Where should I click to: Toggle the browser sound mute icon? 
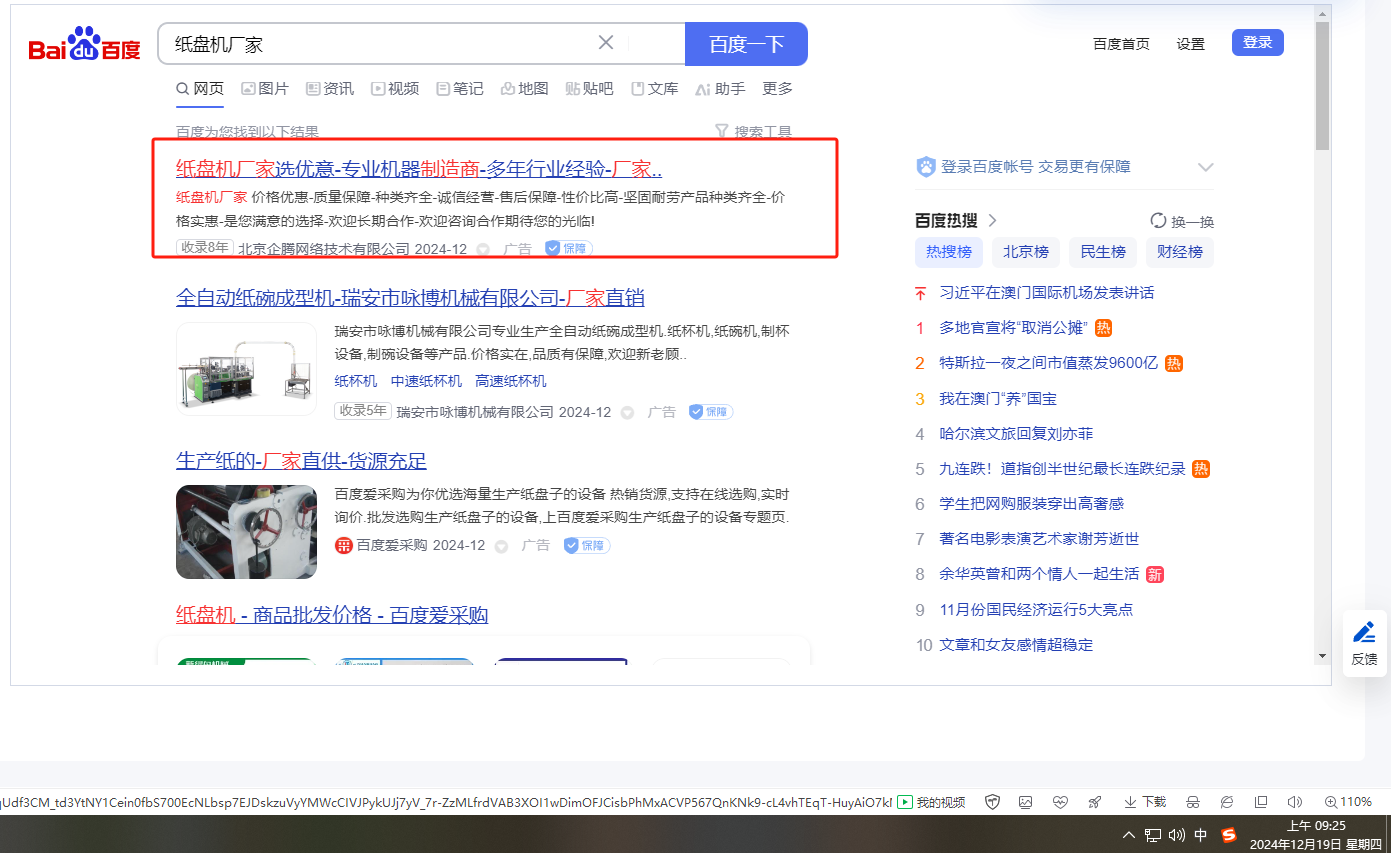tap(1295, 802)
